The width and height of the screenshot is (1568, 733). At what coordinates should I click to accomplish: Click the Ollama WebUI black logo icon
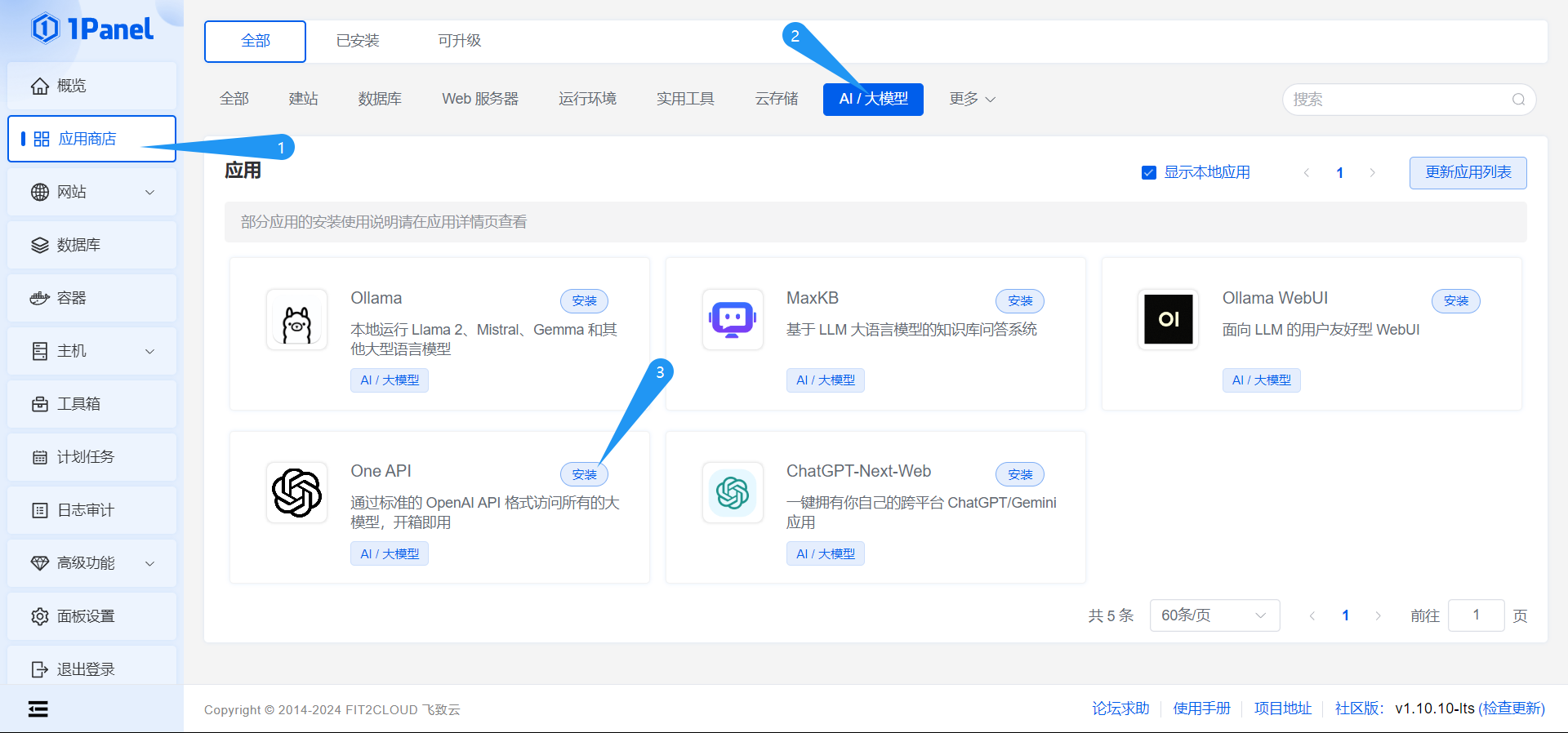tap(1168, 319)
